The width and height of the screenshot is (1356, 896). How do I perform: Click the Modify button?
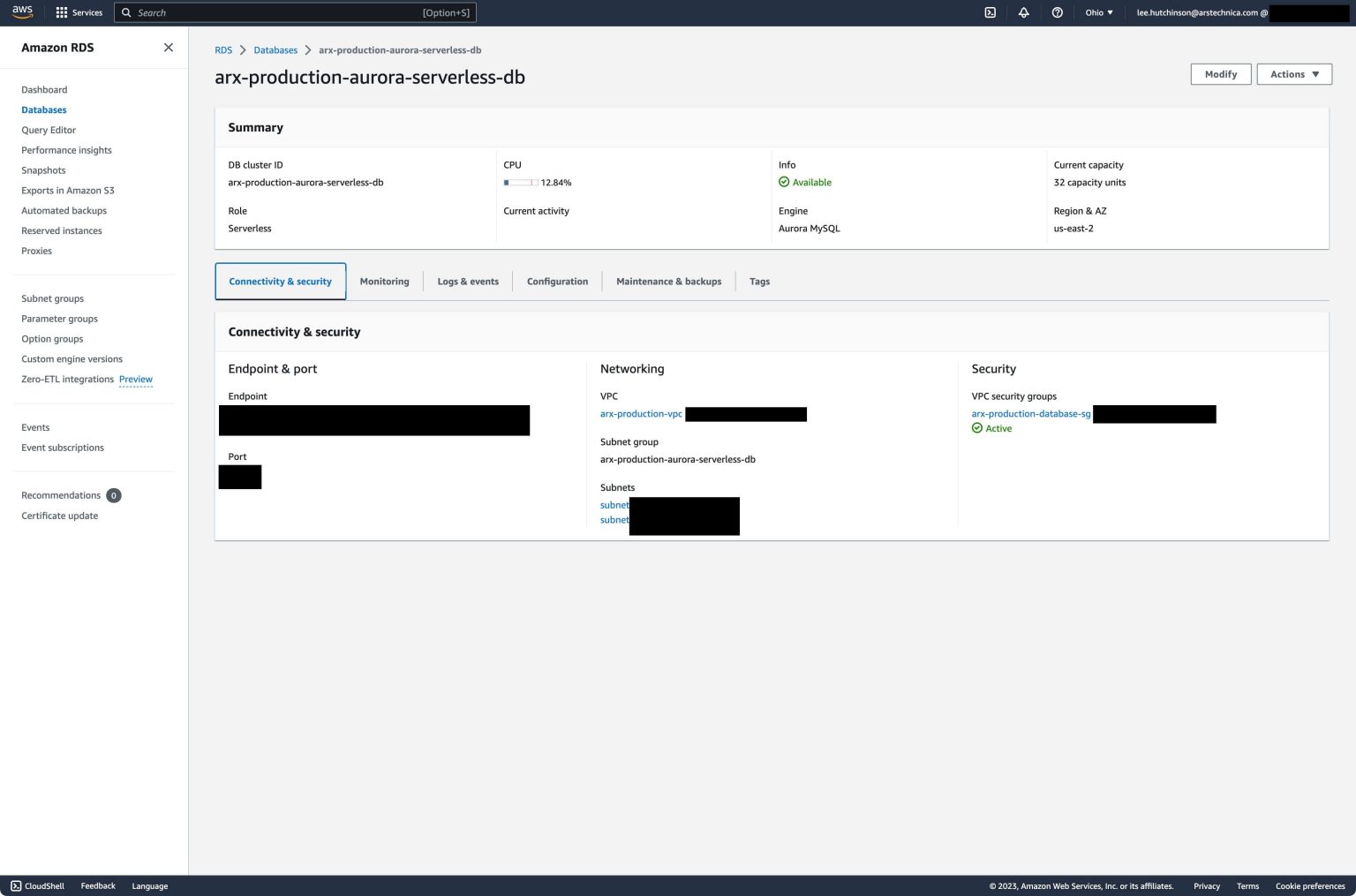point(1221,74)
